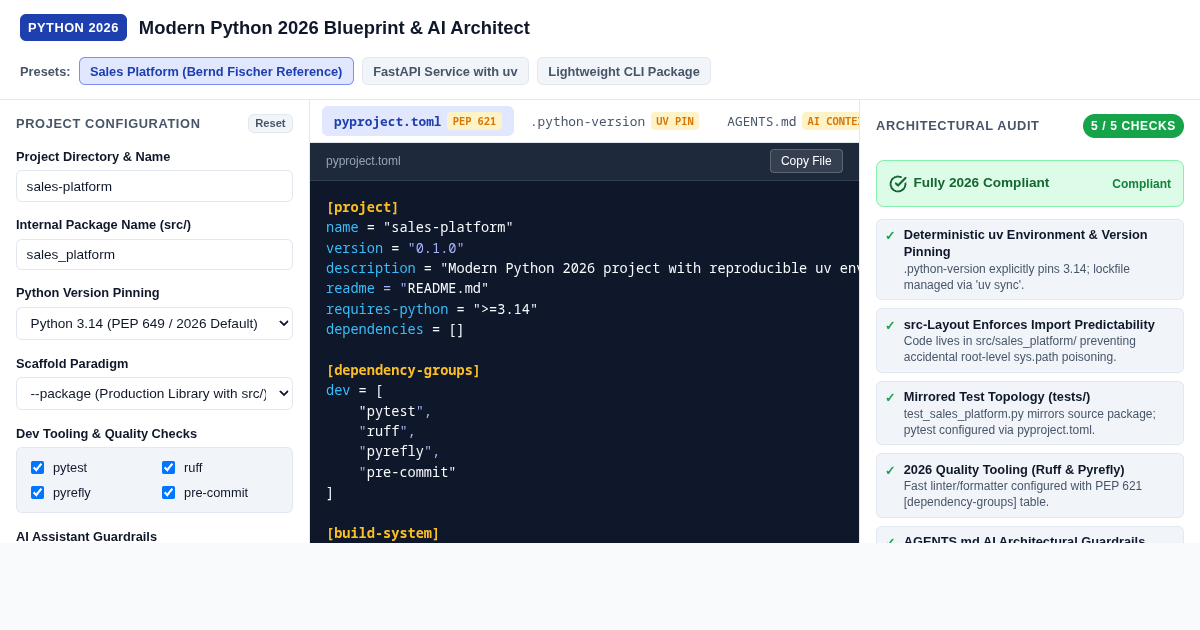Click the checkmark beside src-Layout Enforces Import Predictability
Image resolution: width=1200 pixels, height=630 pixels.
coord(890,326)
